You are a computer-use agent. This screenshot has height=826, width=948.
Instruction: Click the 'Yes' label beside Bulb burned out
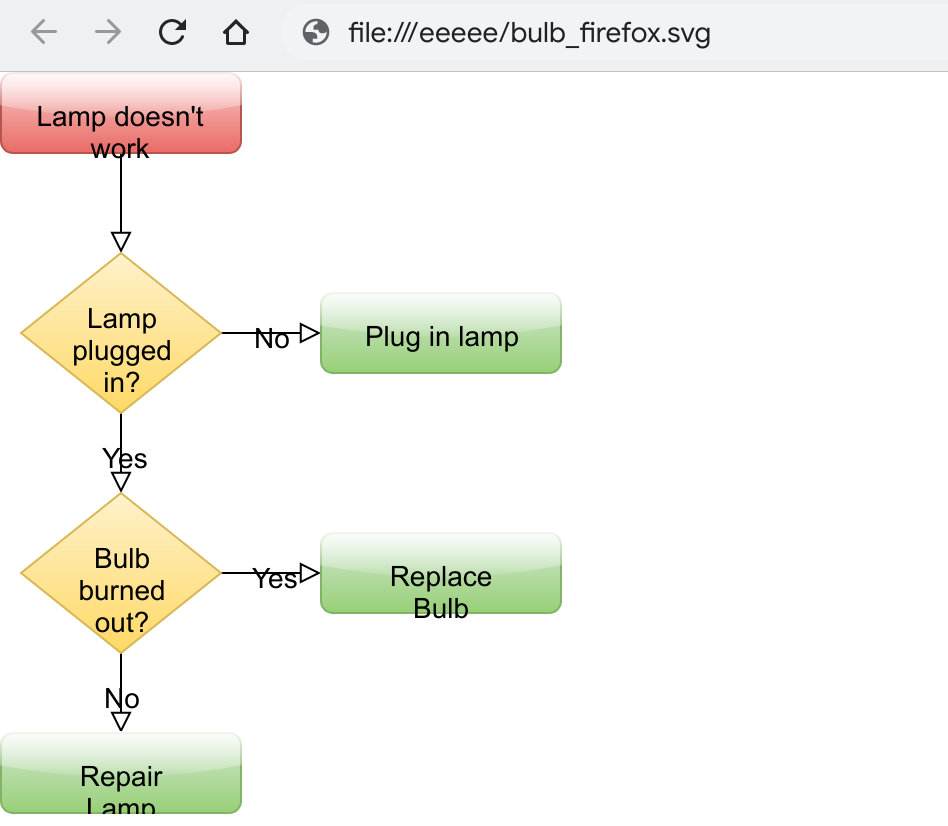coord(275,579)
